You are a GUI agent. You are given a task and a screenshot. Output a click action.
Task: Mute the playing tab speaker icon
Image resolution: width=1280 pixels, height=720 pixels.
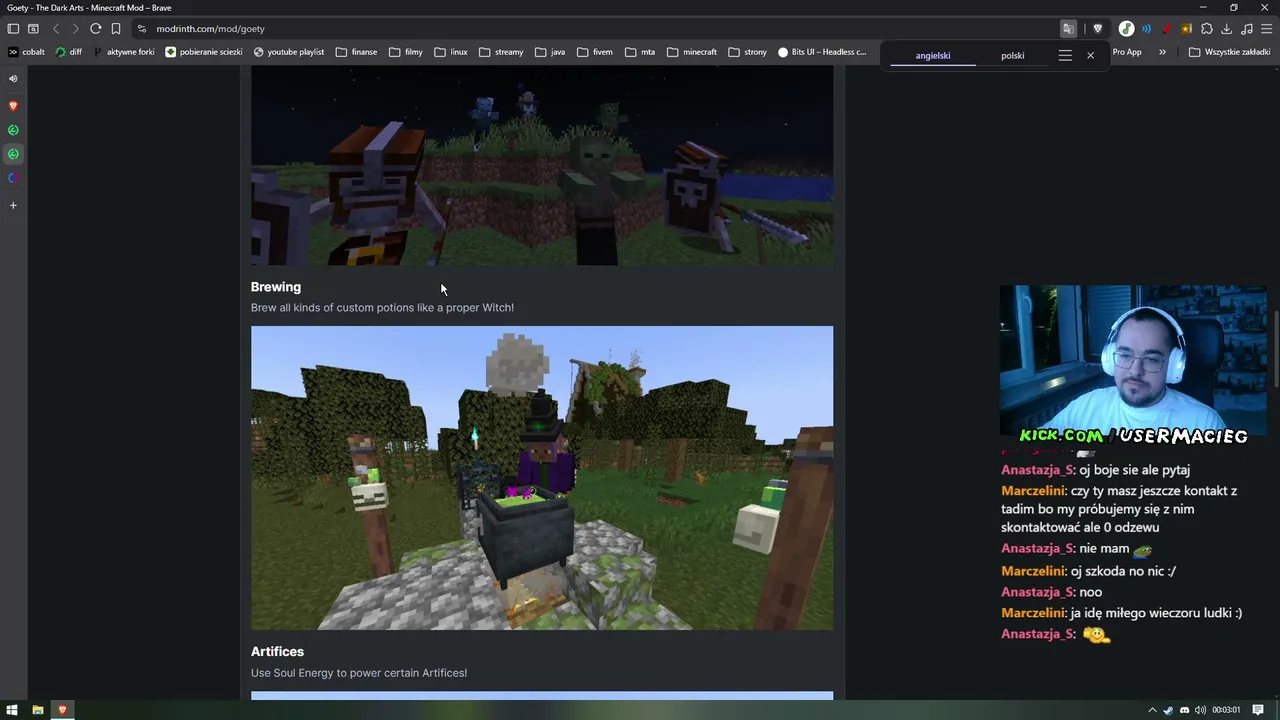13,78
